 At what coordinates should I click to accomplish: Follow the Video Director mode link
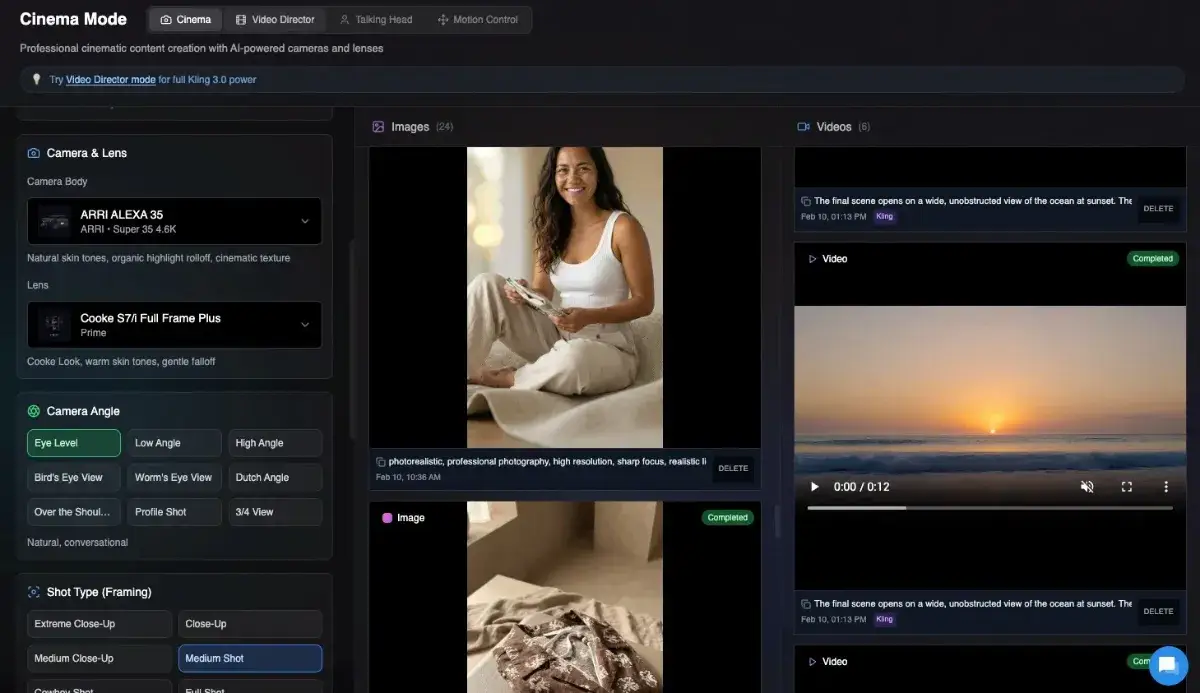[x=110, y=80]
